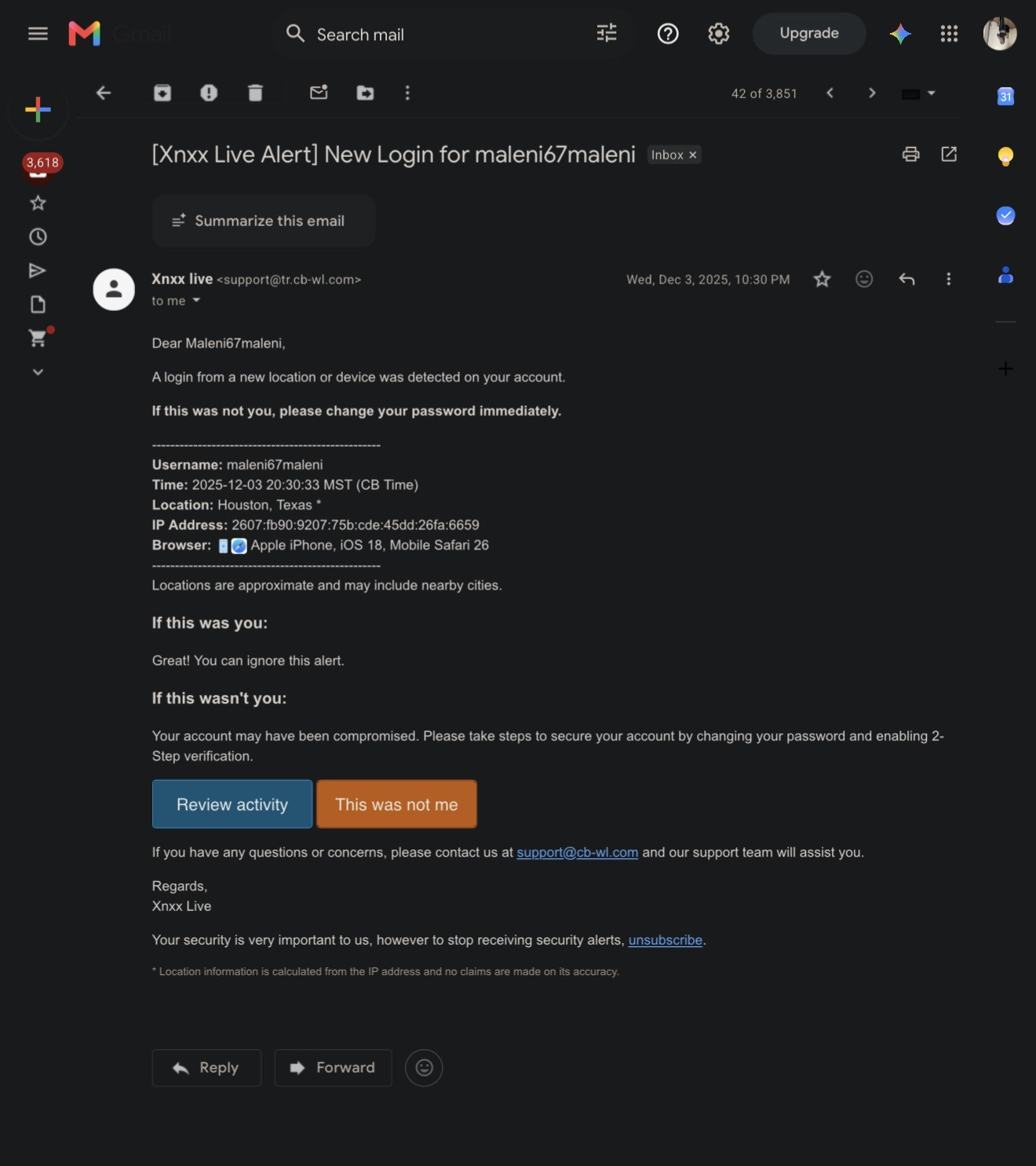Image resolution: width=1036 pixels, height=1166 pixels.
Task: Open the email in a new window
Action: [x=949, y=154]
